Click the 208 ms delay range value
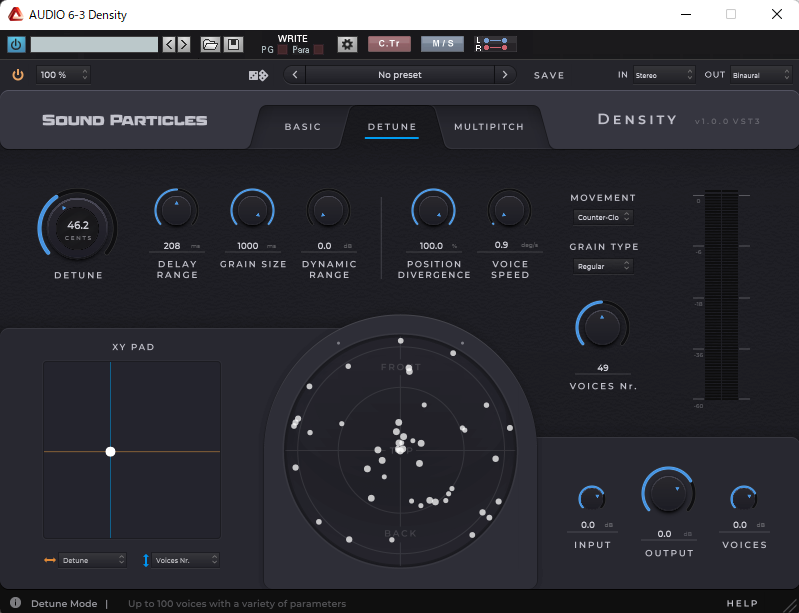Image resolution: width=799 pixels, height=613 pixels. [172, 246]
